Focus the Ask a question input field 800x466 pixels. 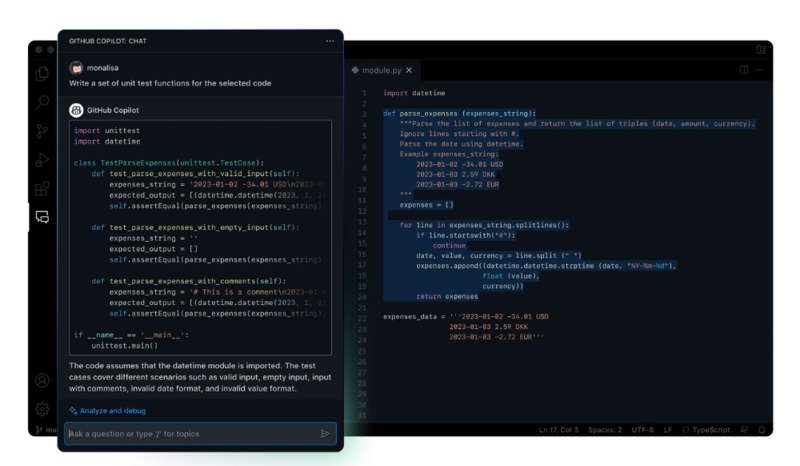[190, 434]
